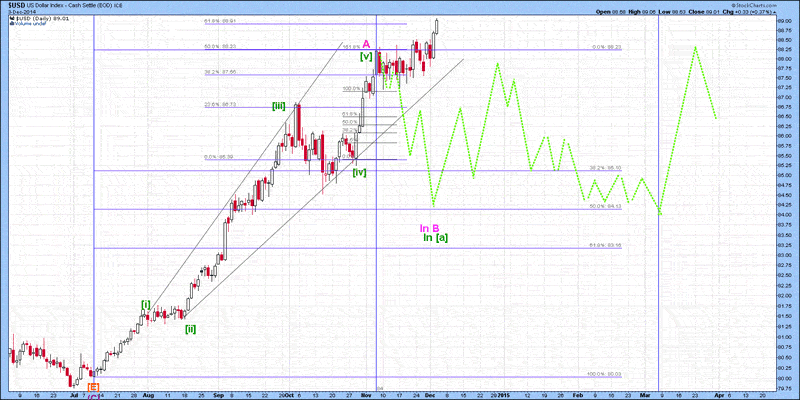Select the green [iv] wave label
The width and height of the screenshot is (800, 400).
pos(359,172)
